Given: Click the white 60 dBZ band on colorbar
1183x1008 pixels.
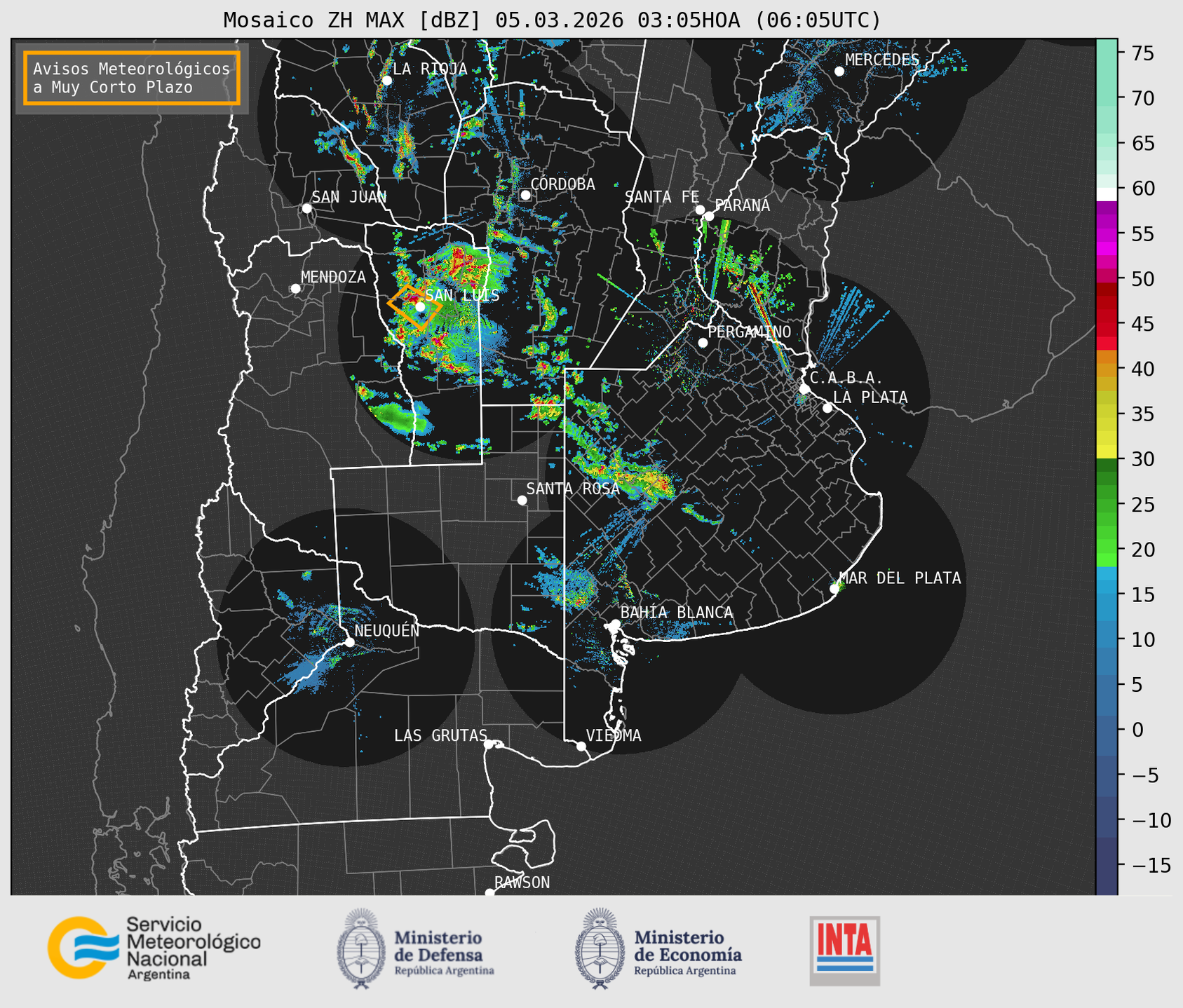Looking at the screenshot, I should pyautogui.click(x=1106, y=193).
